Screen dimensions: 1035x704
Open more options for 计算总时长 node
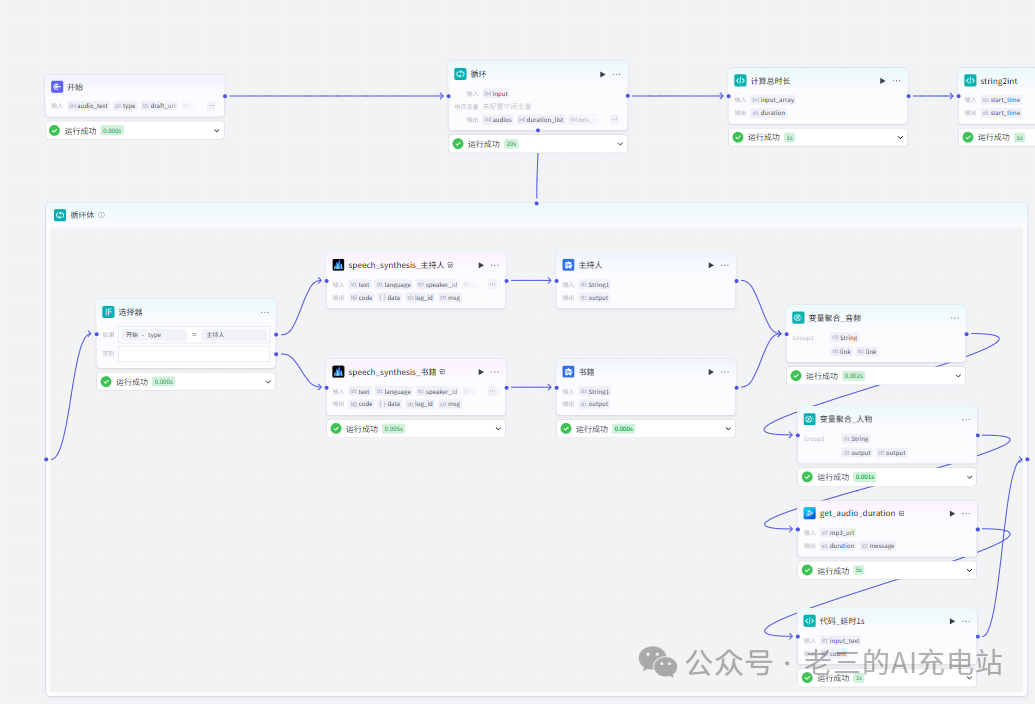click(896, 80)
